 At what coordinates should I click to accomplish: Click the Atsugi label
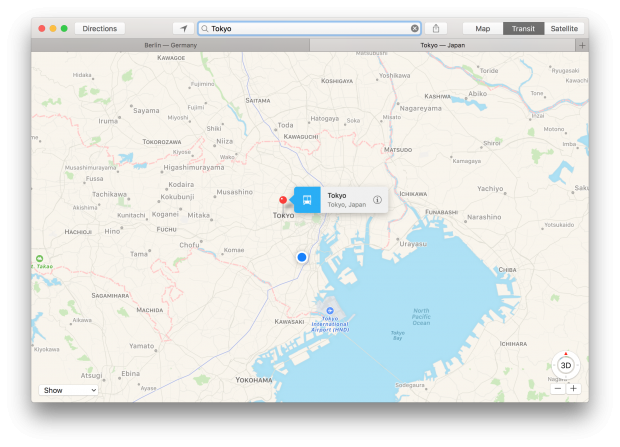click(x=91, y=376)
